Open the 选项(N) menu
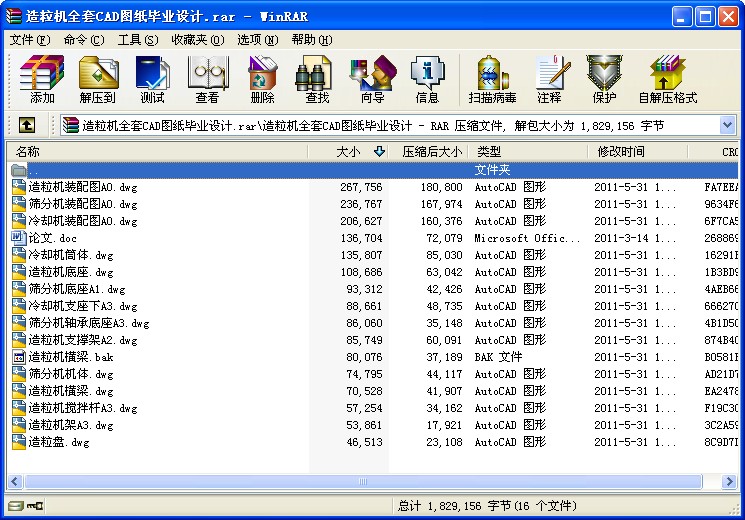Image resolution: width=745 pixels, height=520 pixels. [258, 40]
